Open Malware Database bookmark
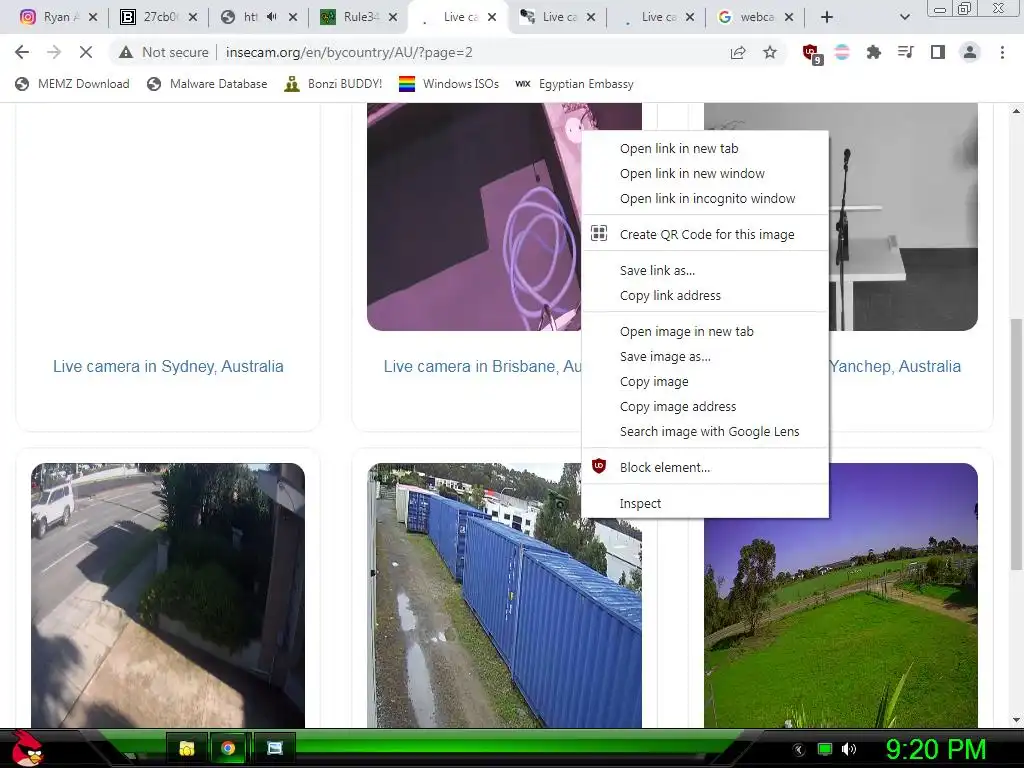 click(208, 84)
